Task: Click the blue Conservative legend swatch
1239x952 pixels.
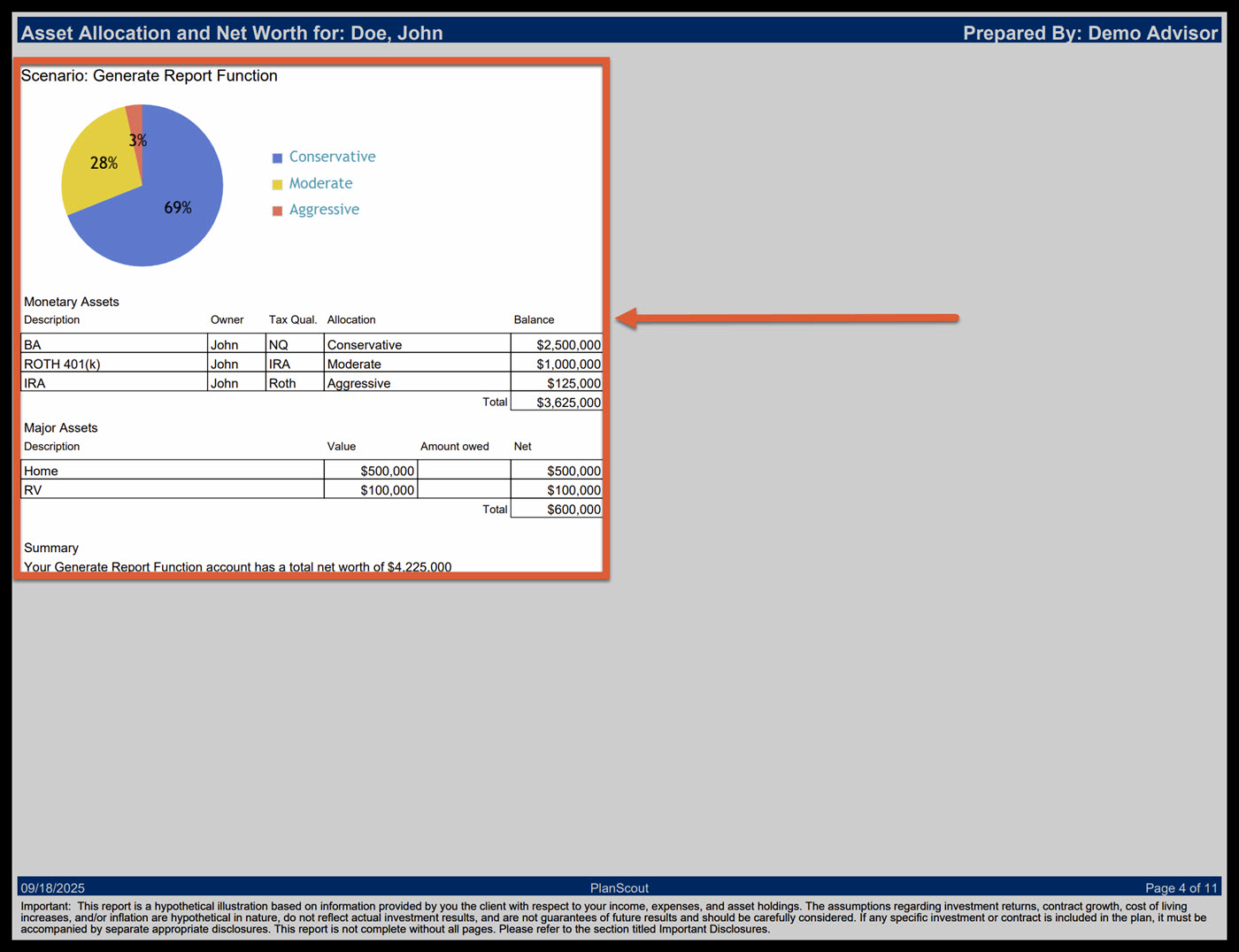Action: (x=277, y=157)
